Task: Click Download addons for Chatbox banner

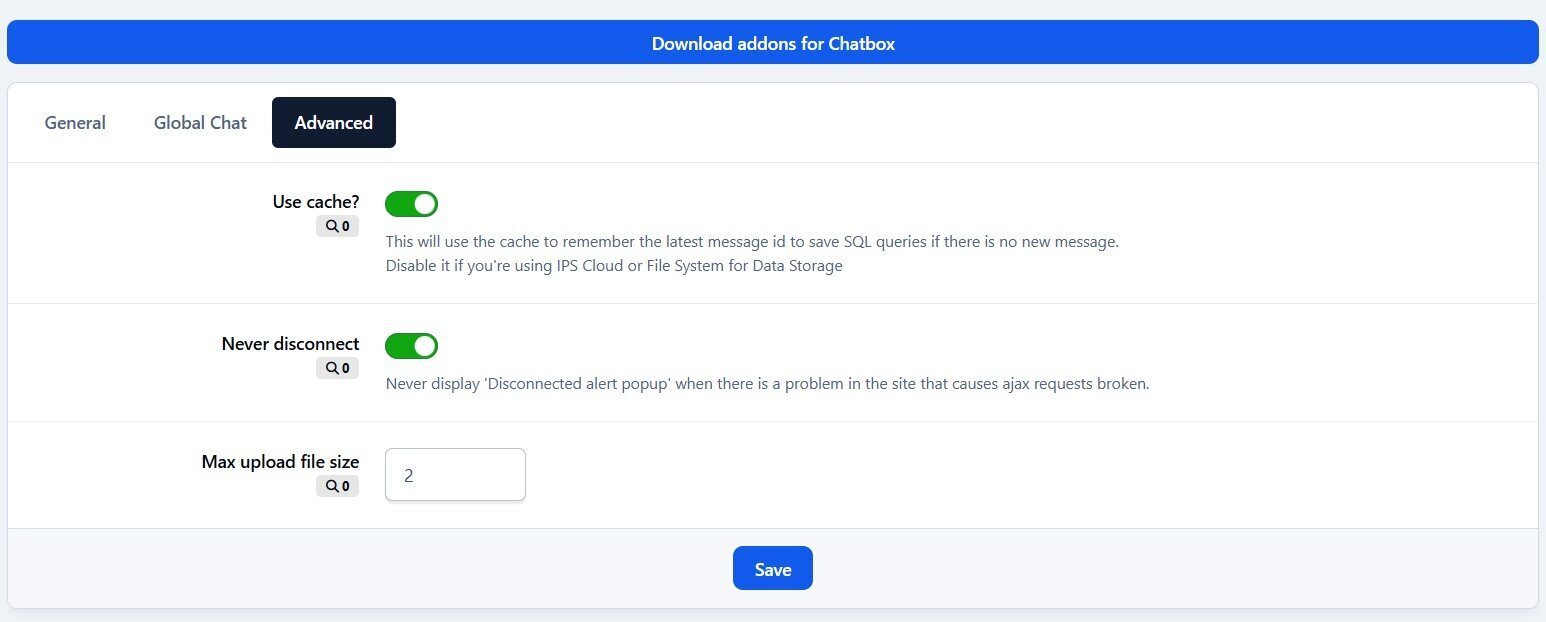Action: click(772, 43)
